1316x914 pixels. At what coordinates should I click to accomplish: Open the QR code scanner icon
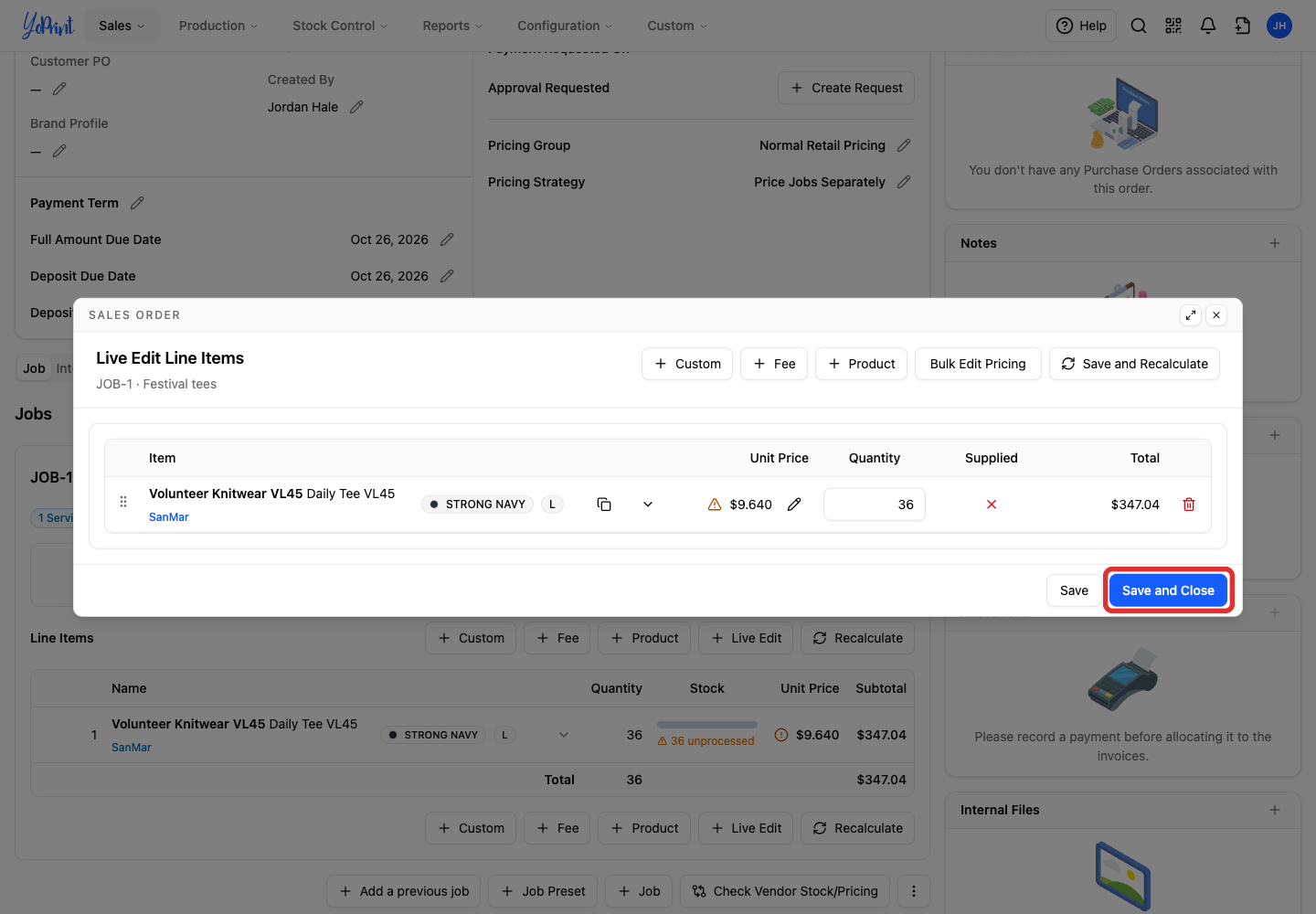tap(1173, 26)
